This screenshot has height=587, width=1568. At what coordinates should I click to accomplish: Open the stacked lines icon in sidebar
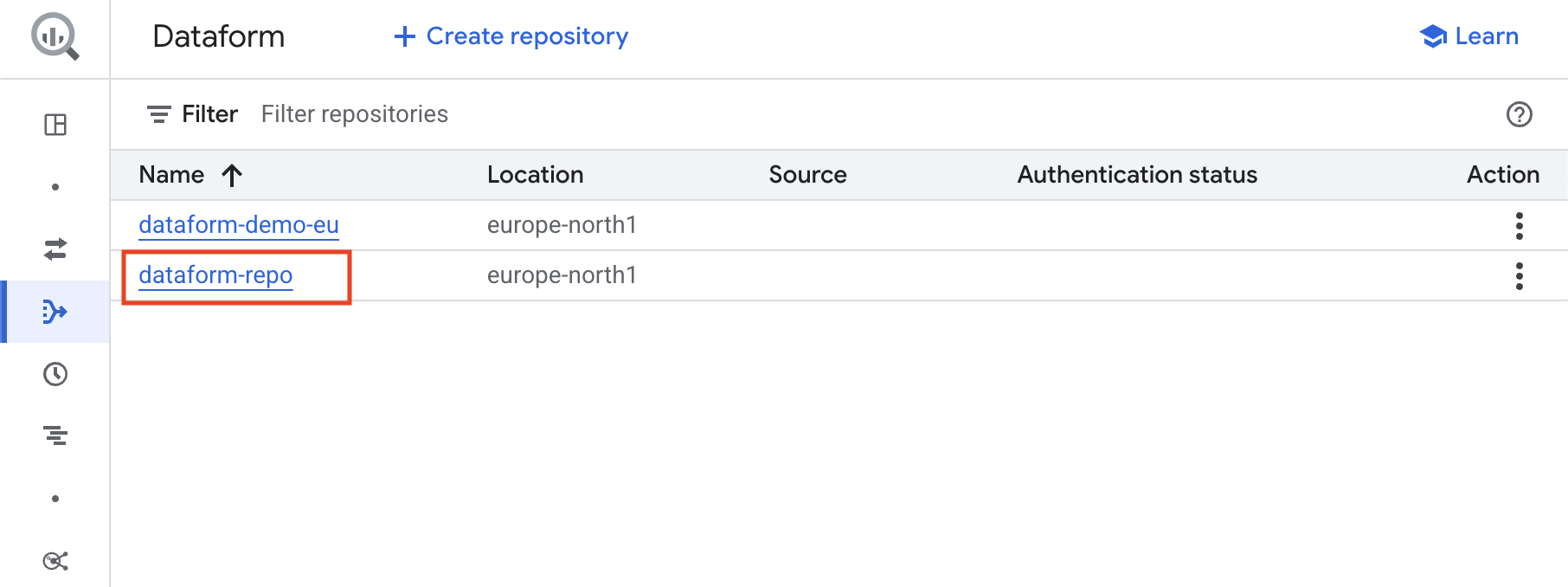[55, 435]
